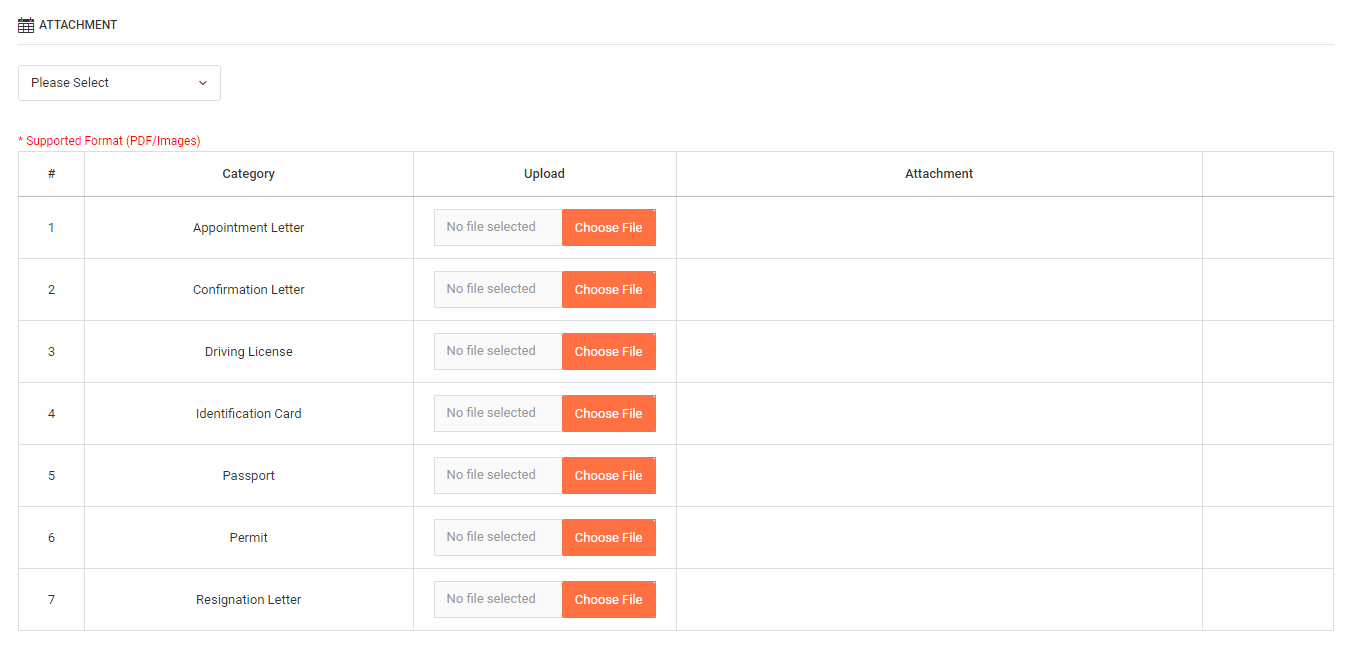Upload a file for the Permit category

pyautogui.click(x=608, y=537)
